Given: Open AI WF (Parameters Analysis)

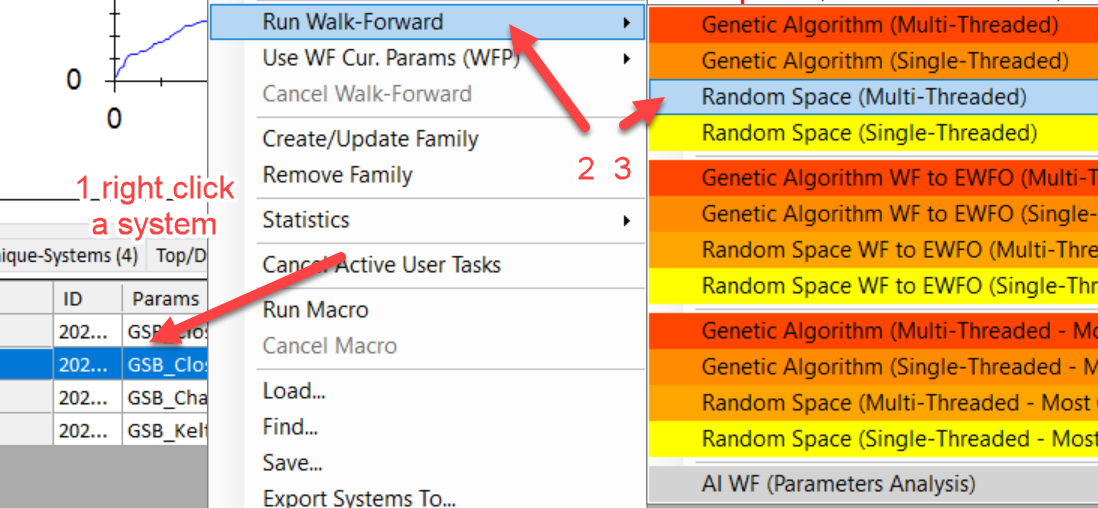Looking at the screenshot, I should 838,484.
